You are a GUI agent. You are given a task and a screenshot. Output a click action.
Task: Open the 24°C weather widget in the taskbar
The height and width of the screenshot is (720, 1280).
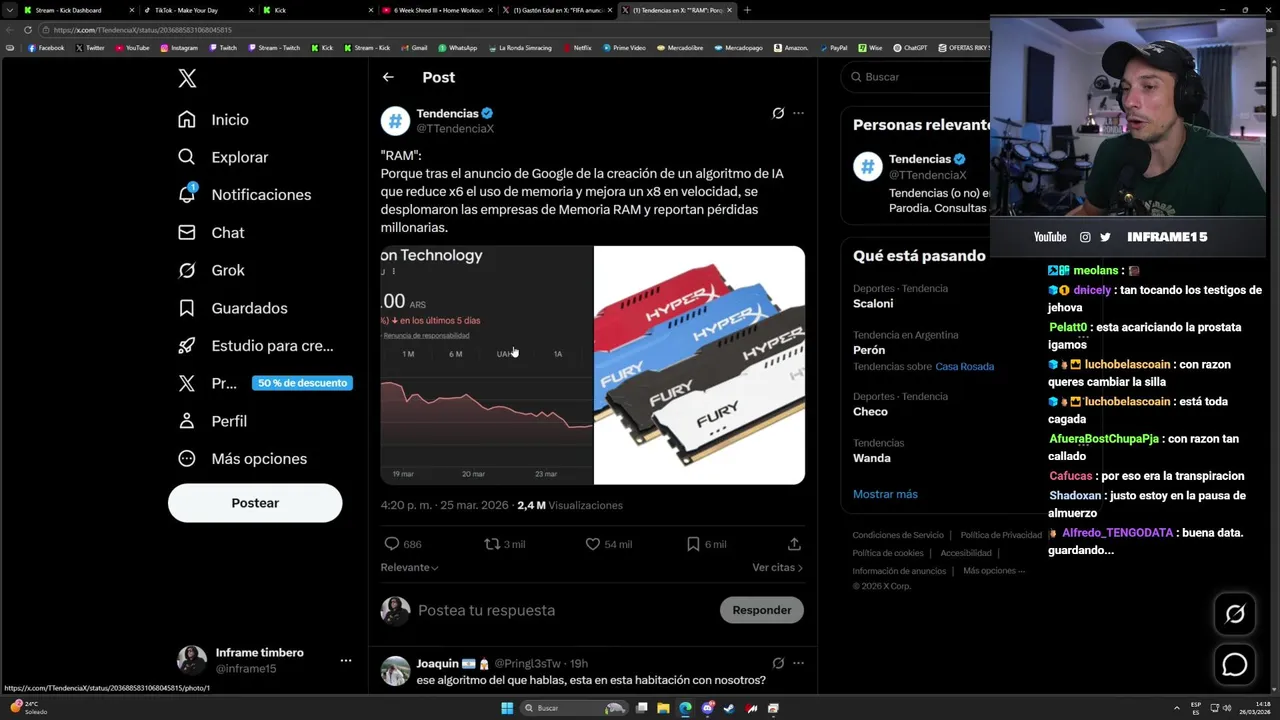29,708
